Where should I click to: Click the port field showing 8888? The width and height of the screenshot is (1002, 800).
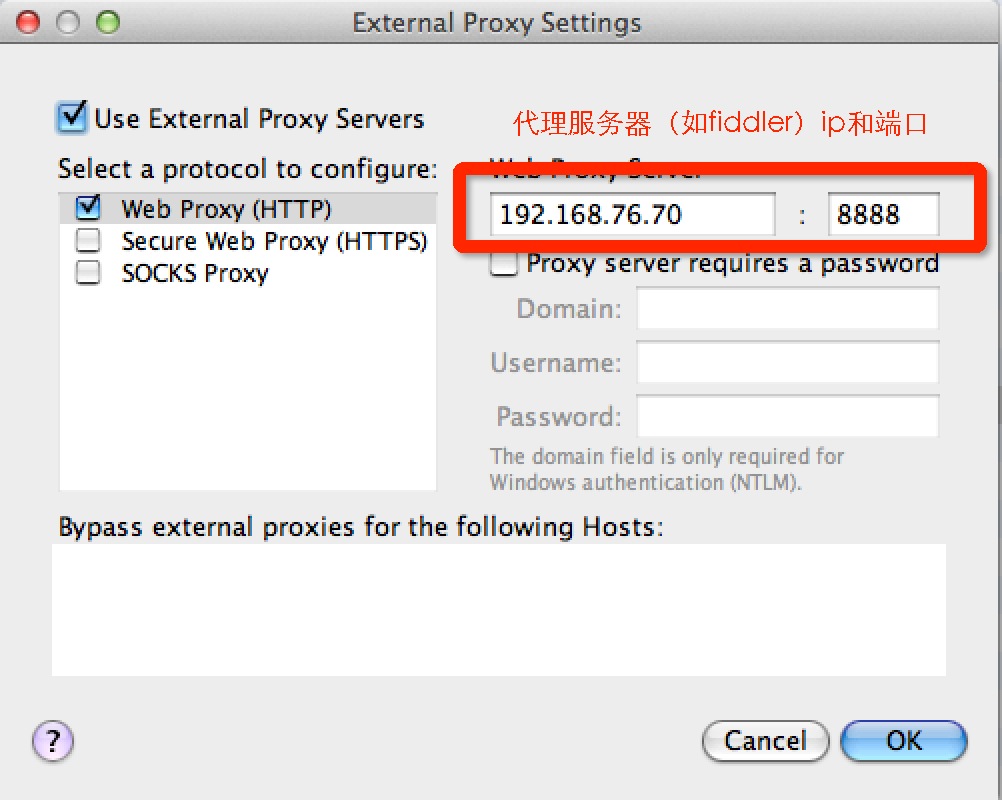[883, 214]
